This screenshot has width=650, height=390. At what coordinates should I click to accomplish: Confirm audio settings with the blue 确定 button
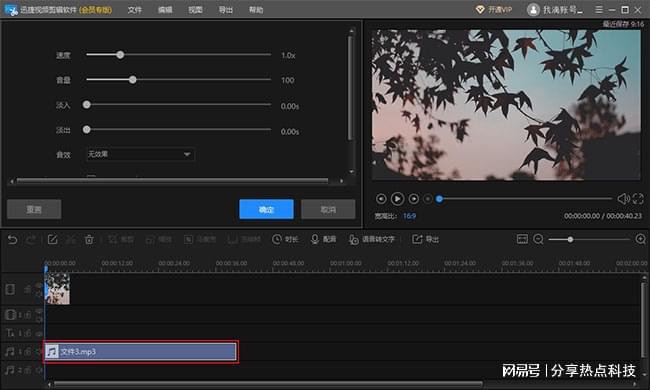[266, 209]
